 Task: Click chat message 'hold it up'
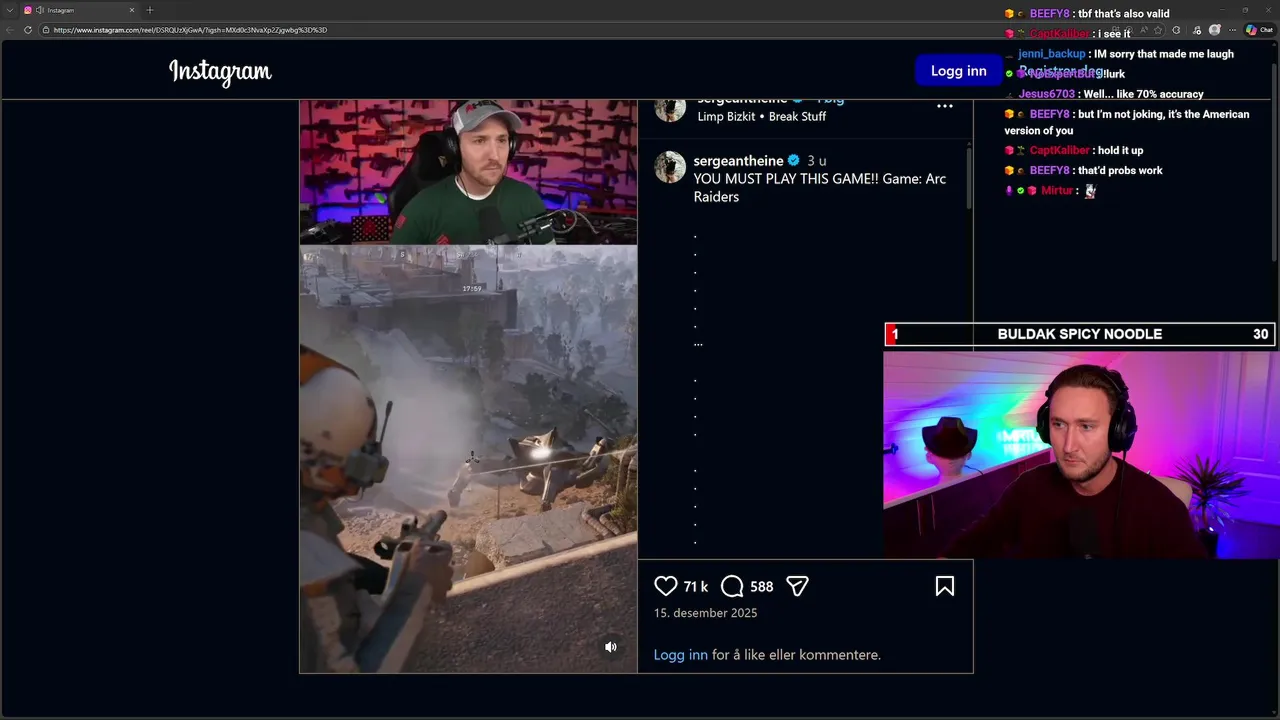point(1120,150)
